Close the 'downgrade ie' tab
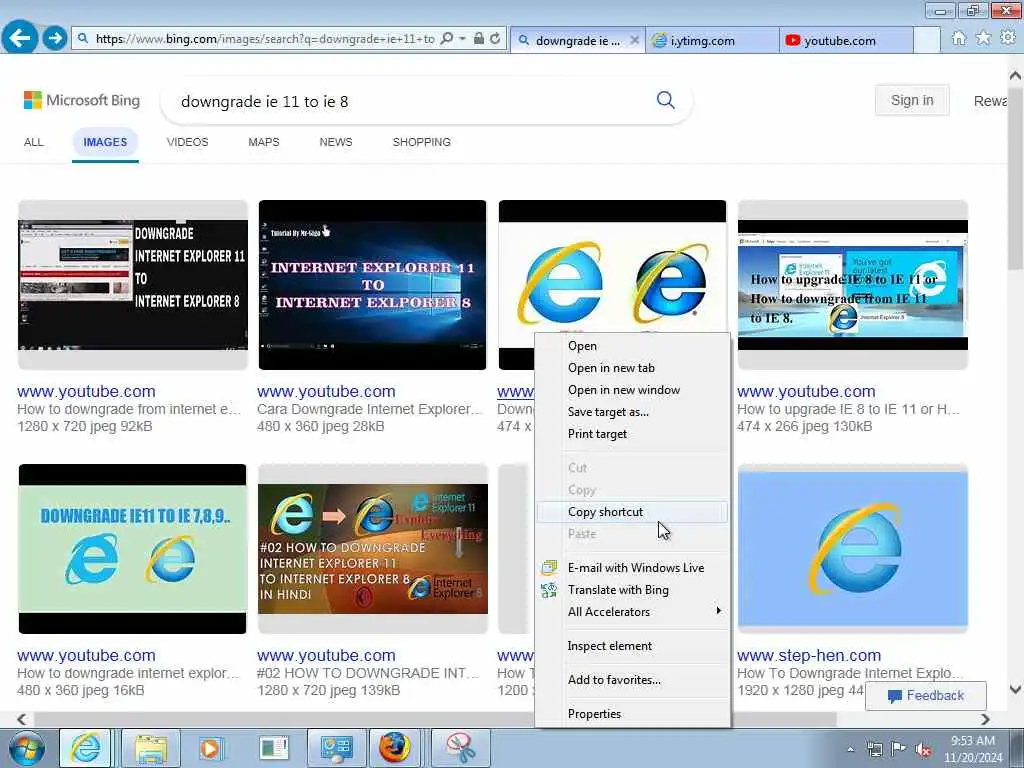1024x768 pixels. point(634,40)
